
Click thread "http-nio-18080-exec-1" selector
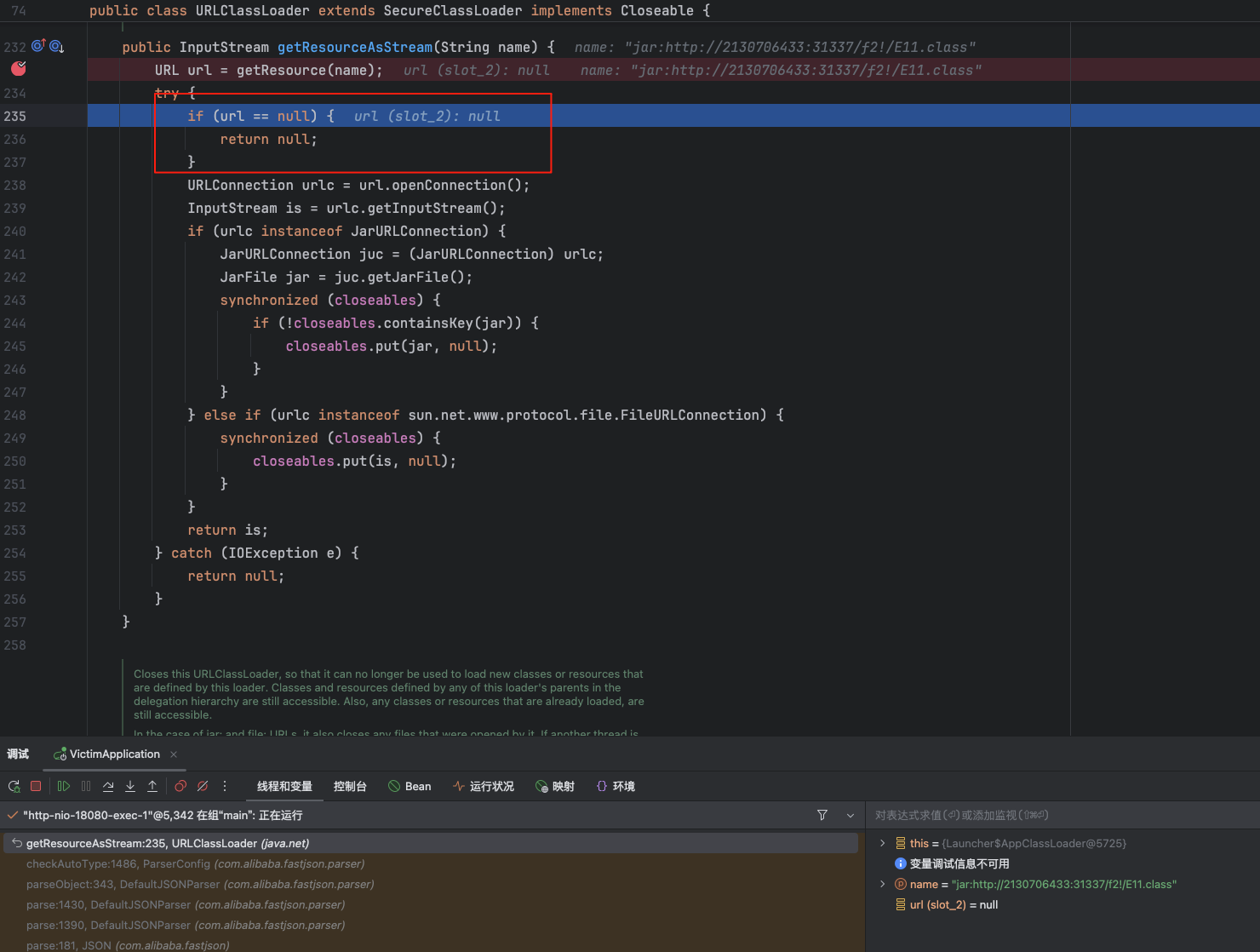163,815
